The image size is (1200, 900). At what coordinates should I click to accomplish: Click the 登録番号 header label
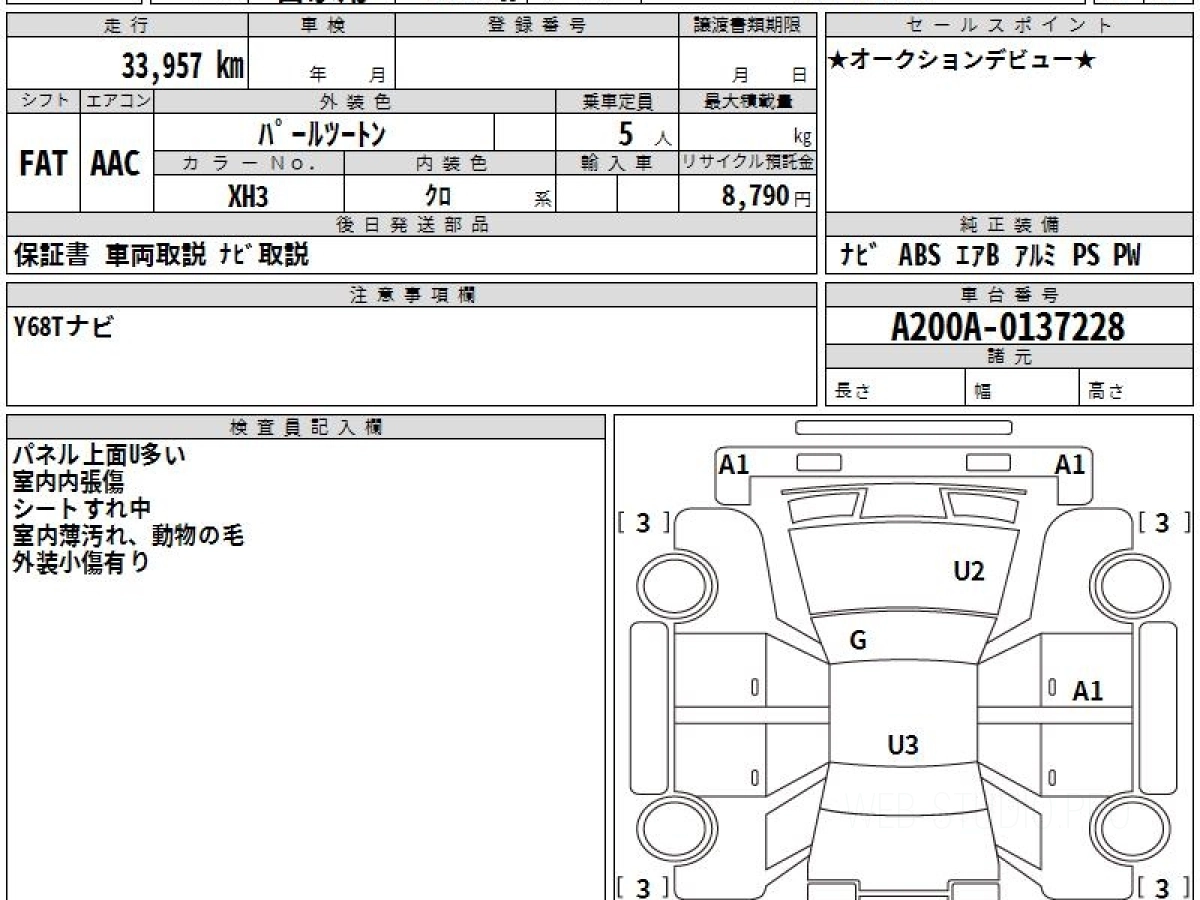536,25
